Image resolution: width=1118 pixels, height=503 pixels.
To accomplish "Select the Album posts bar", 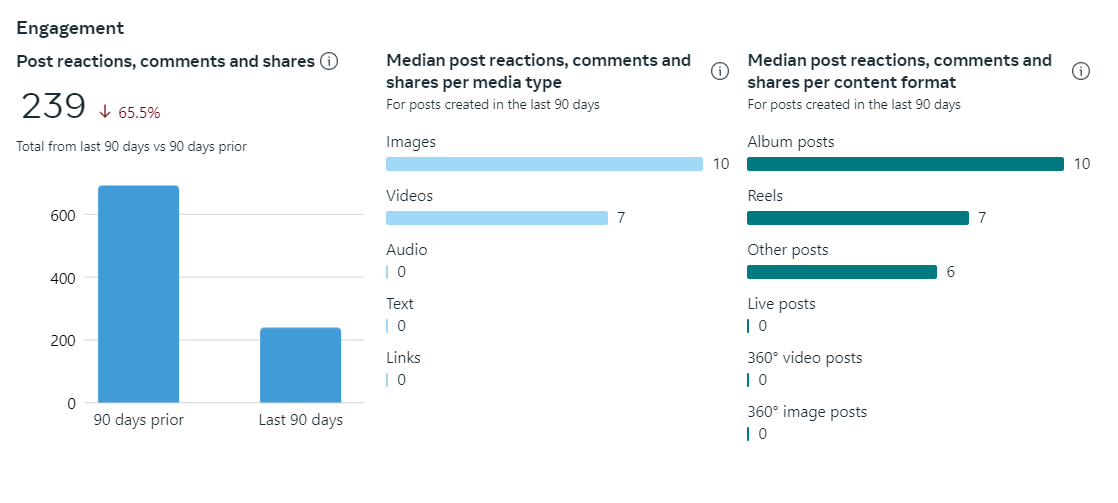I will [905, 164].
